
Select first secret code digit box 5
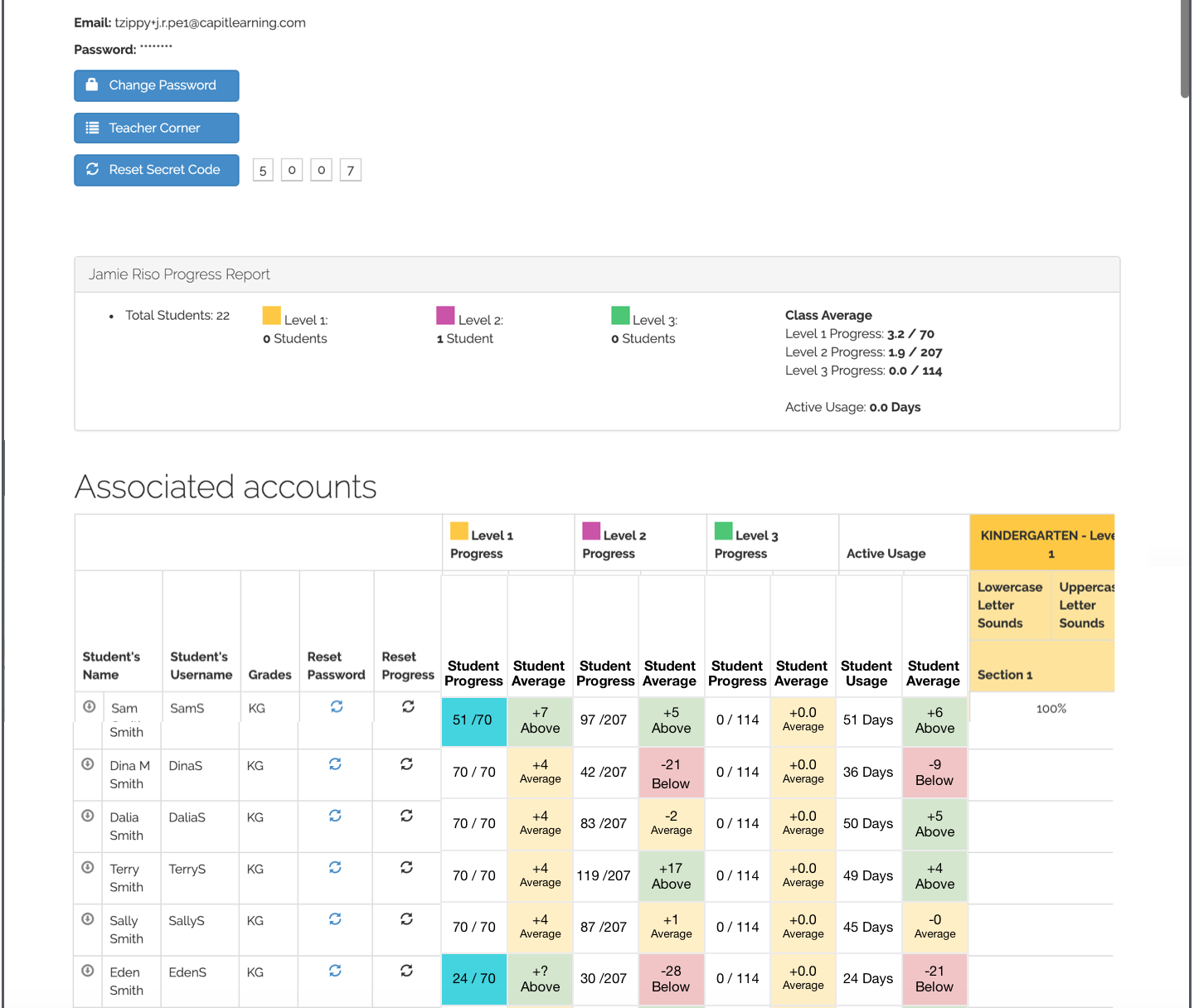[x=263, y=170]
